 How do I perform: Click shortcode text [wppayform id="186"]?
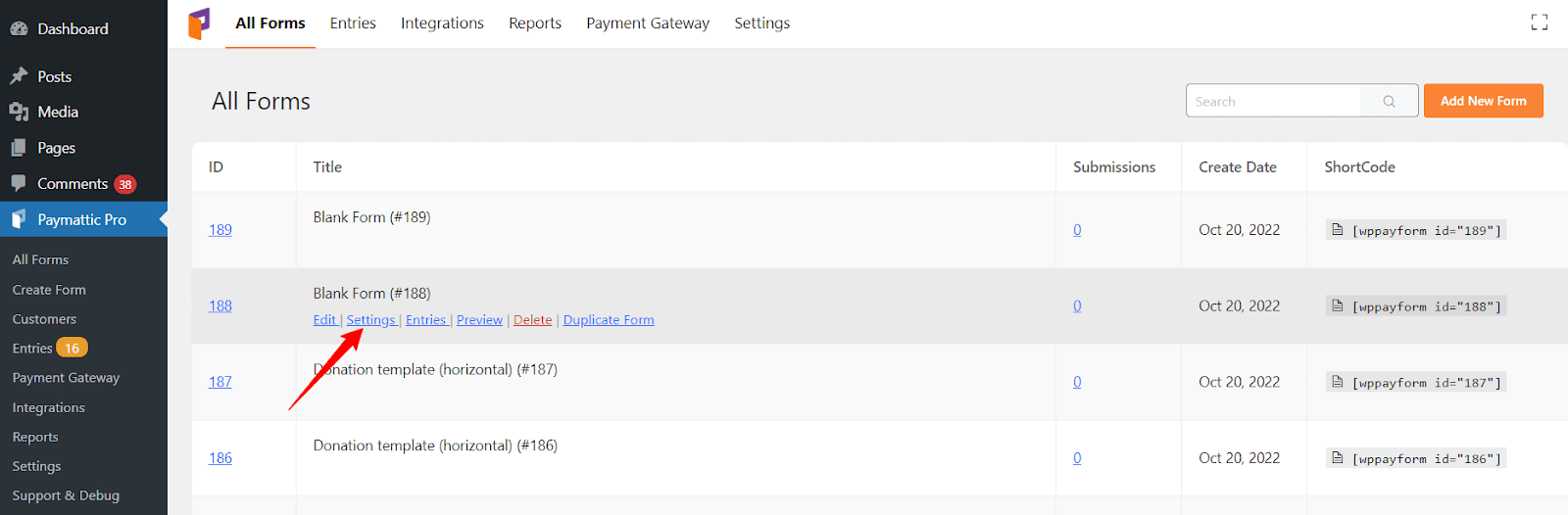(x=1426, y=459)
